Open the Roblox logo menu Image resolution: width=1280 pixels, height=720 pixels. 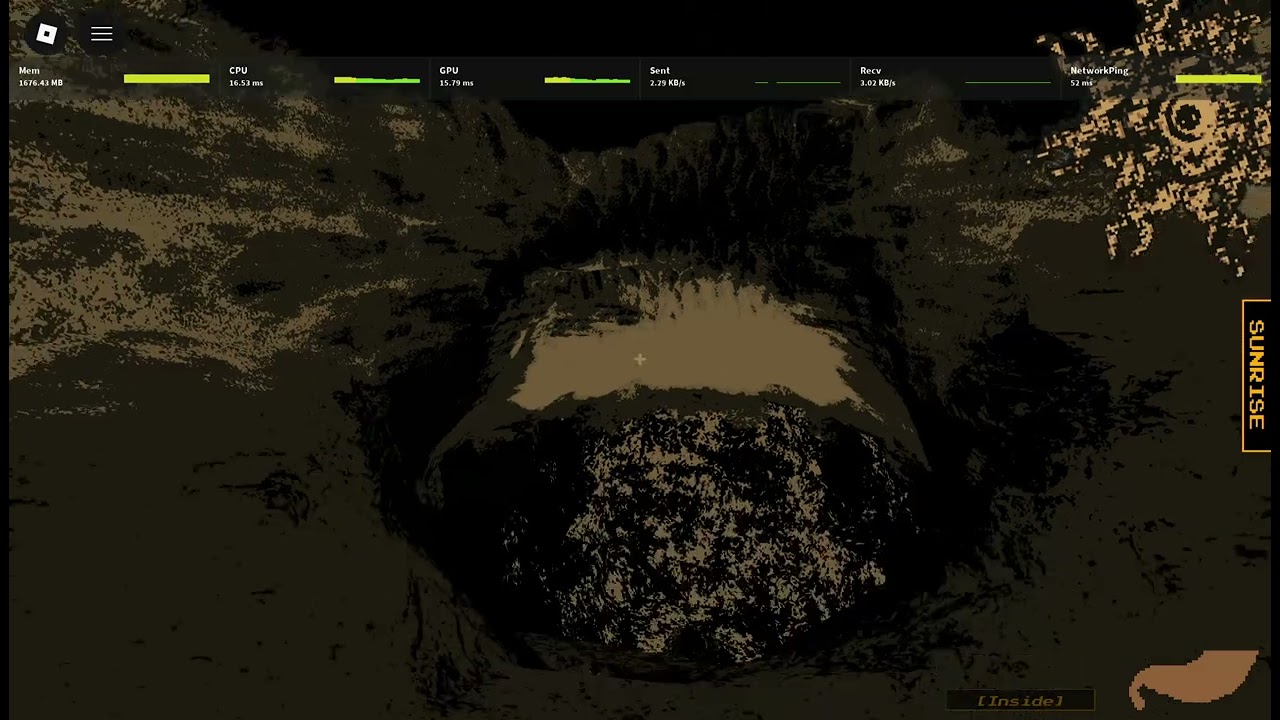pos(46,34)
